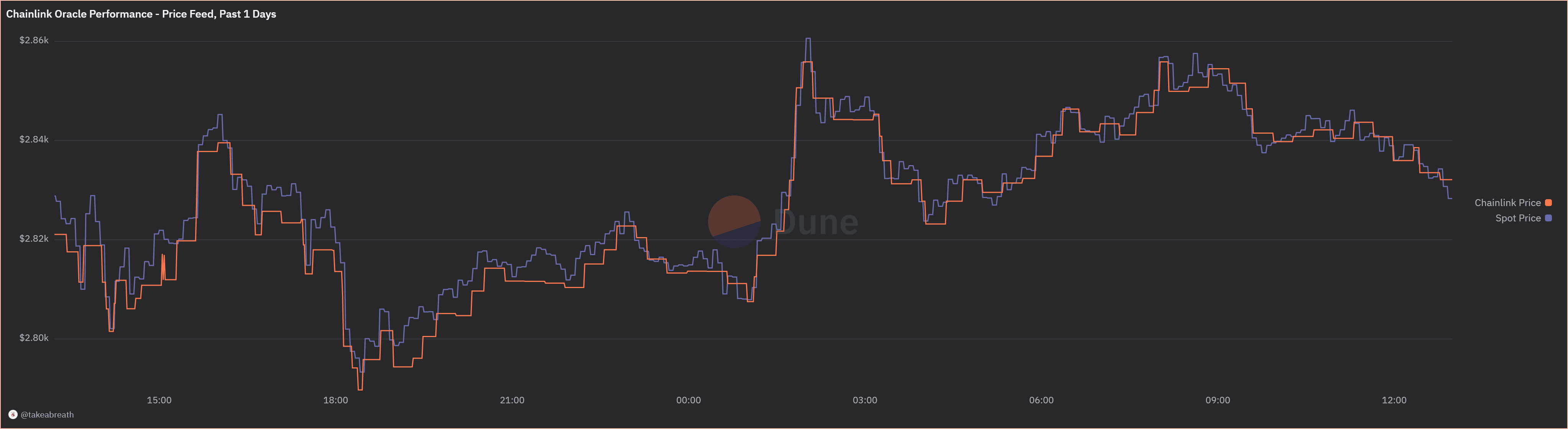Viewport: 1568px width, 429px height.
Task: Click the orange Chainlink Price swatch
Action: pyautogui.click(x=1548, y=203)
